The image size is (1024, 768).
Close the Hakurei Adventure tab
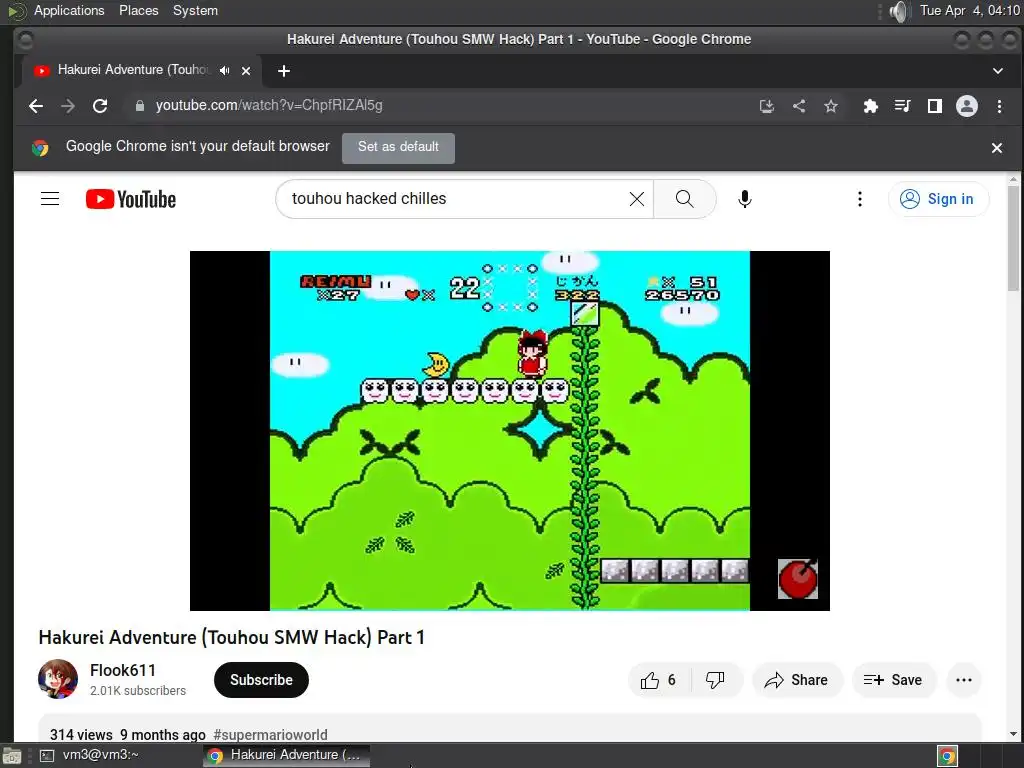pos(246,71)
